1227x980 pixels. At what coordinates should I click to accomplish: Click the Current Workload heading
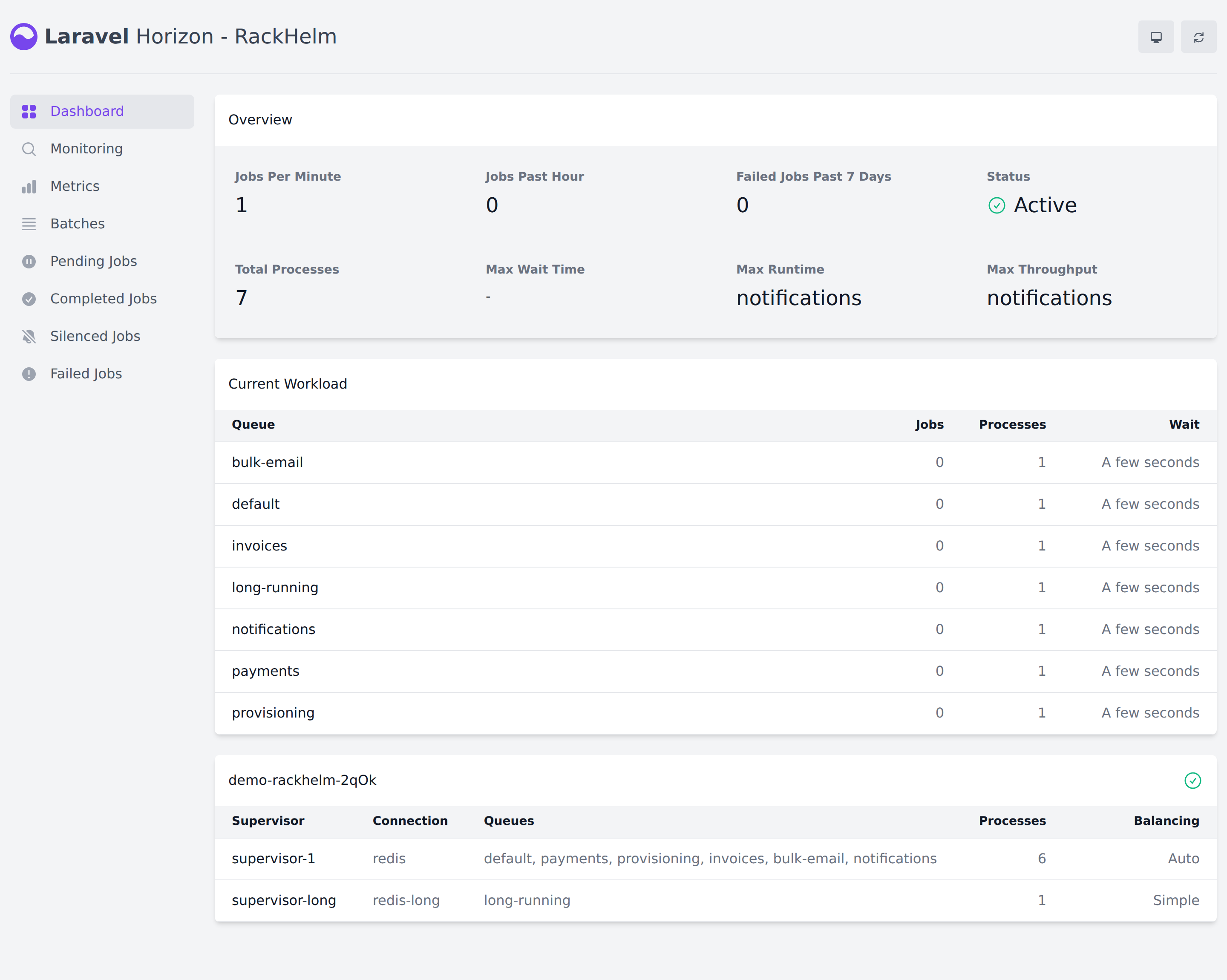pyautogui.click(x=288, y=384)
